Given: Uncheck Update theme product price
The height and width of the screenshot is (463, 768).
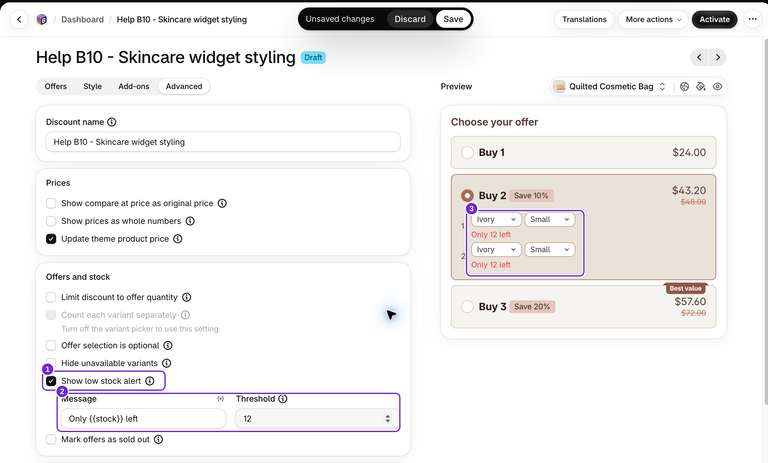Looking at the screenshot, I should coord(51,239).
